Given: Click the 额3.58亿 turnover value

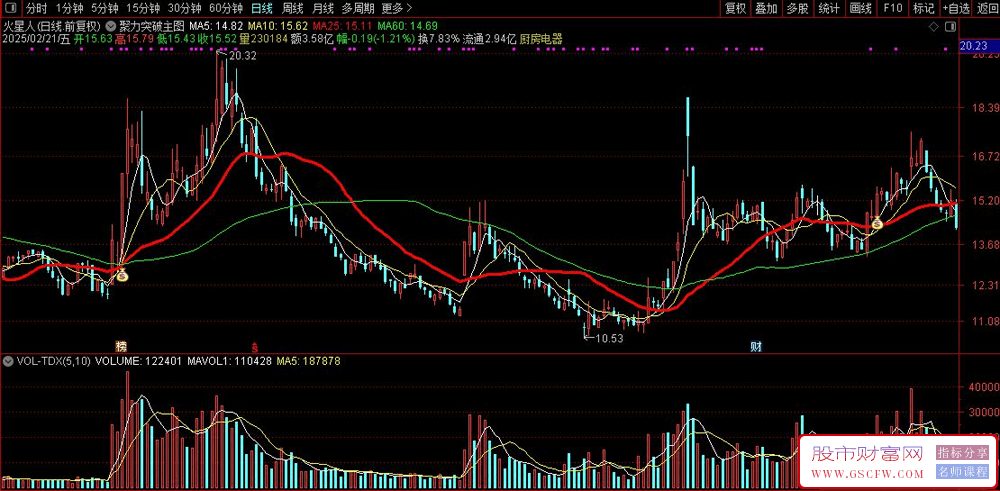Looking at the screenshot, I should pos(312,38).
